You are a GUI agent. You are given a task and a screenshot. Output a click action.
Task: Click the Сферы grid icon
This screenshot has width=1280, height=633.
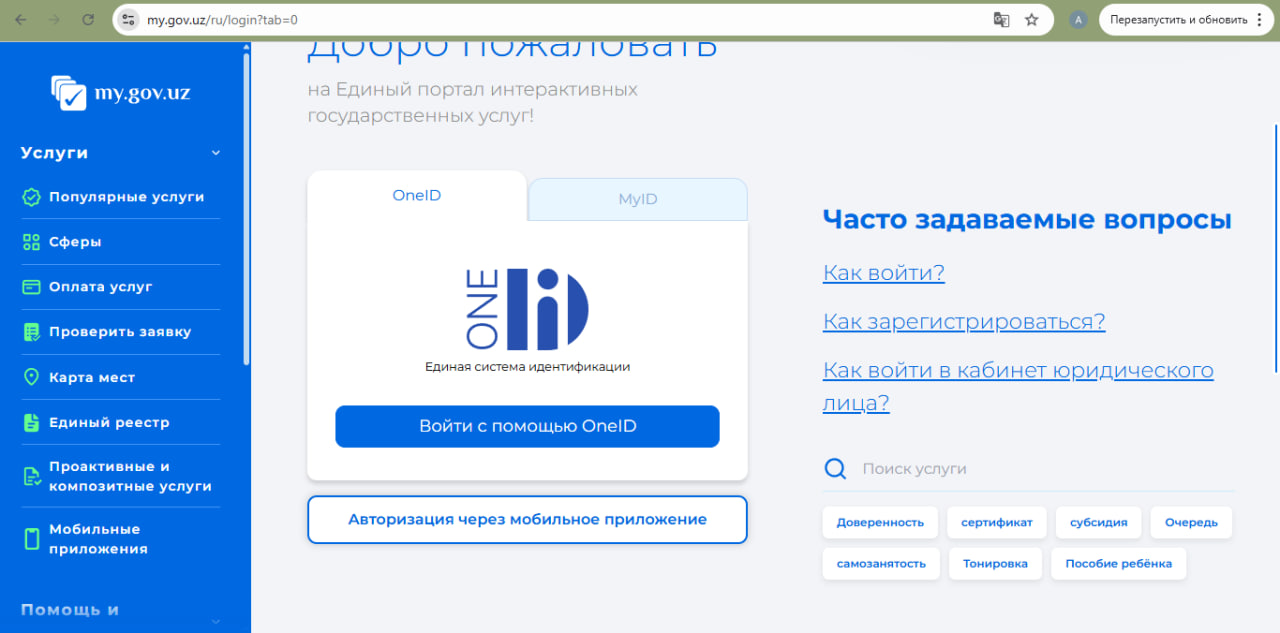point(31,242)
